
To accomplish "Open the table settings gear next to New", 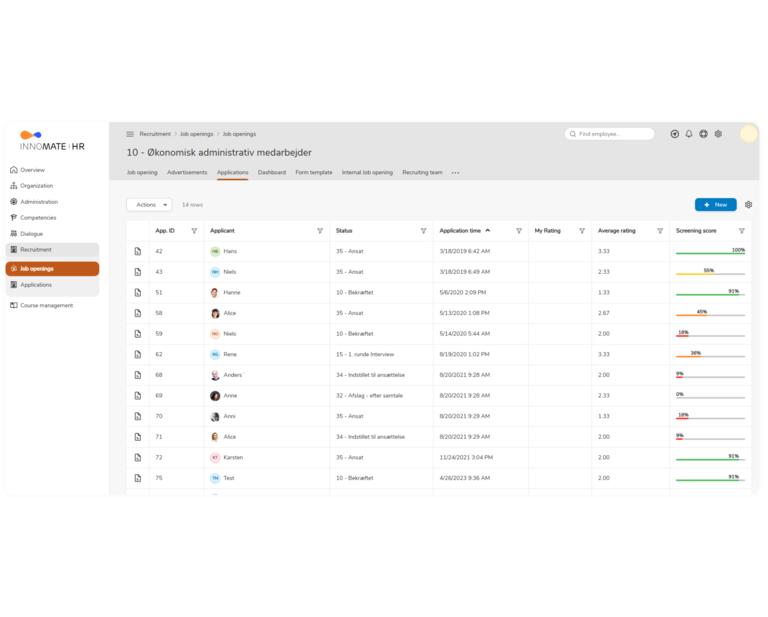I will [748, 205].
